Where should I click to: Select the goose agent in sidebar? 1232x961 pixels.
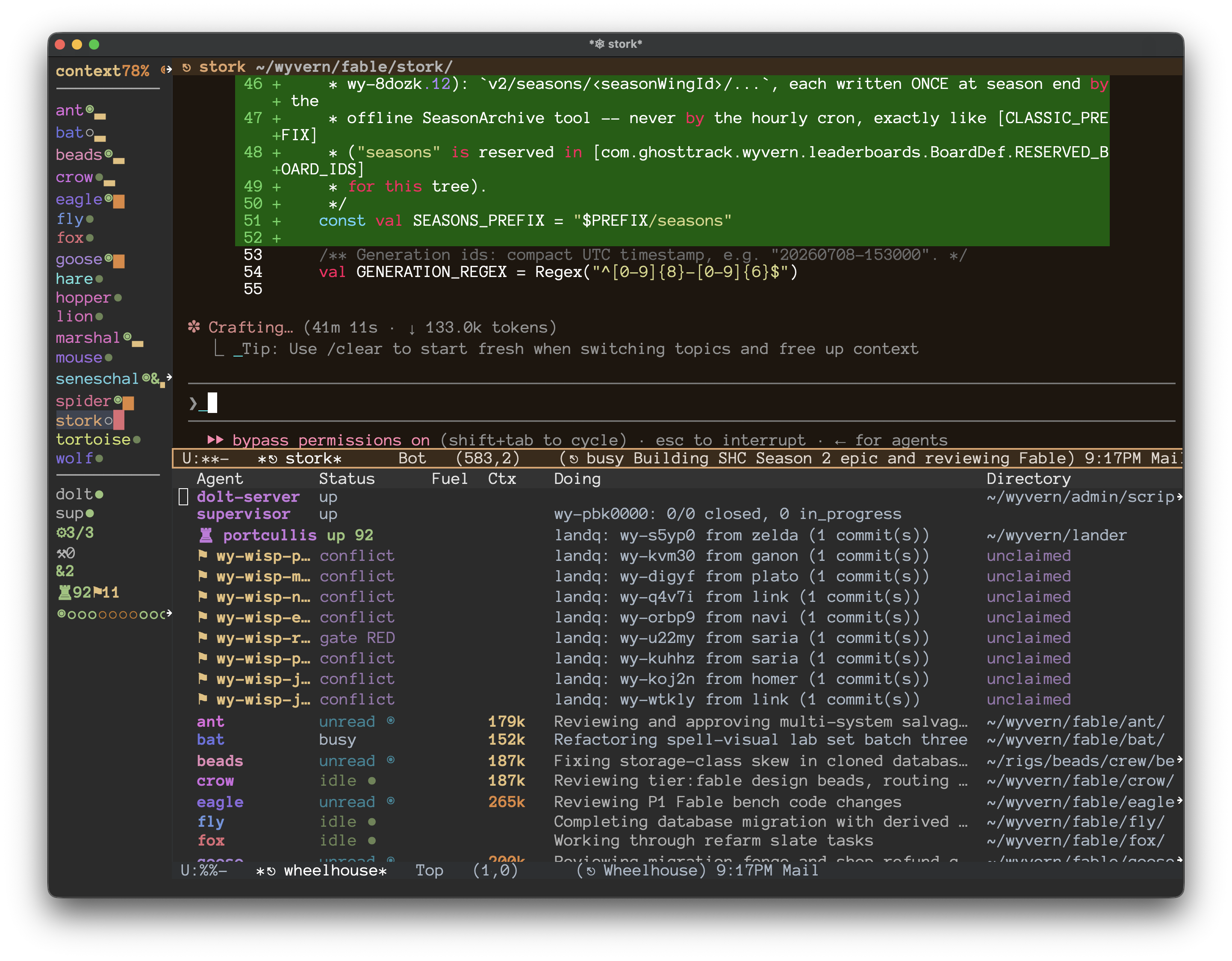click(78, 259)
